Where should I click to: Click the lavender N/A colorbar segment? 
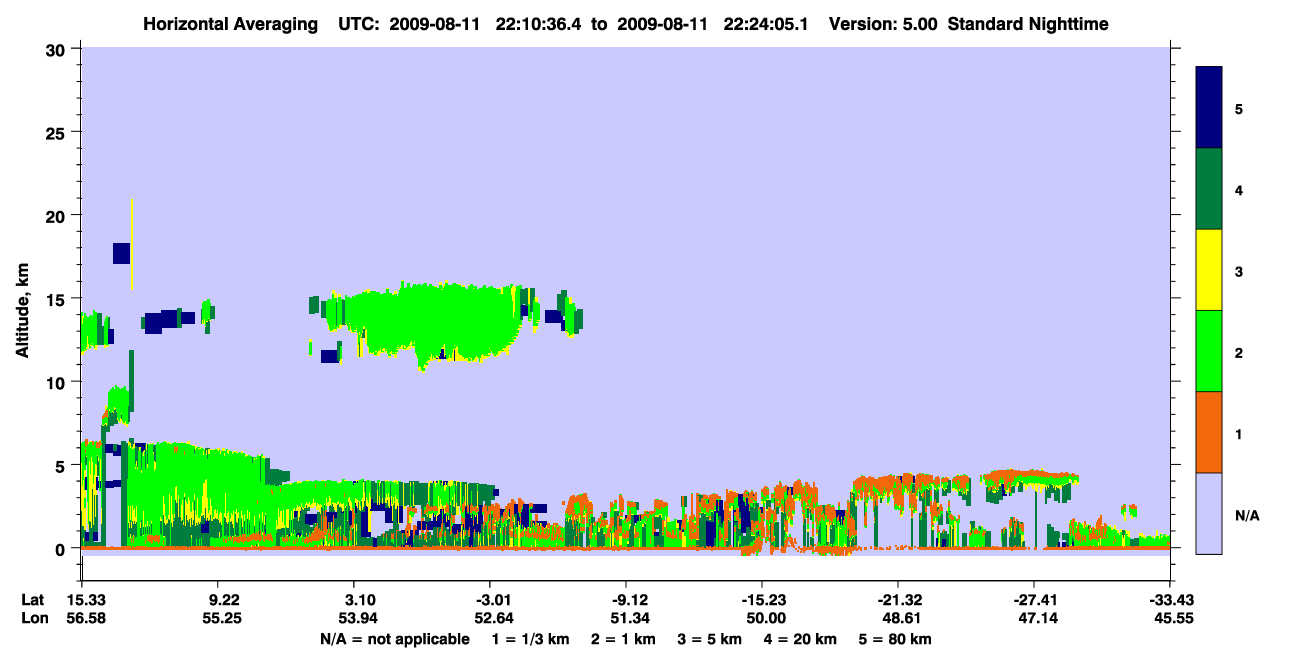[x=1209, y=513]
